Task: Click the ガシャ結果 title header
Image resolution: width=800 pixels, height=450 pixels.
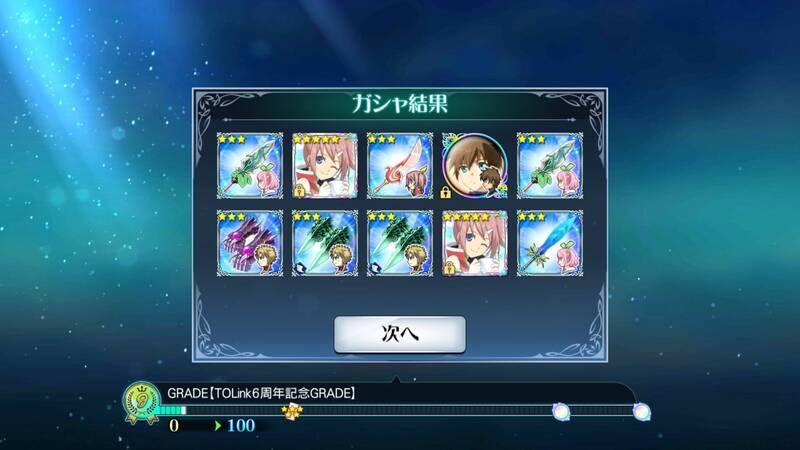Action: point(399,104)
